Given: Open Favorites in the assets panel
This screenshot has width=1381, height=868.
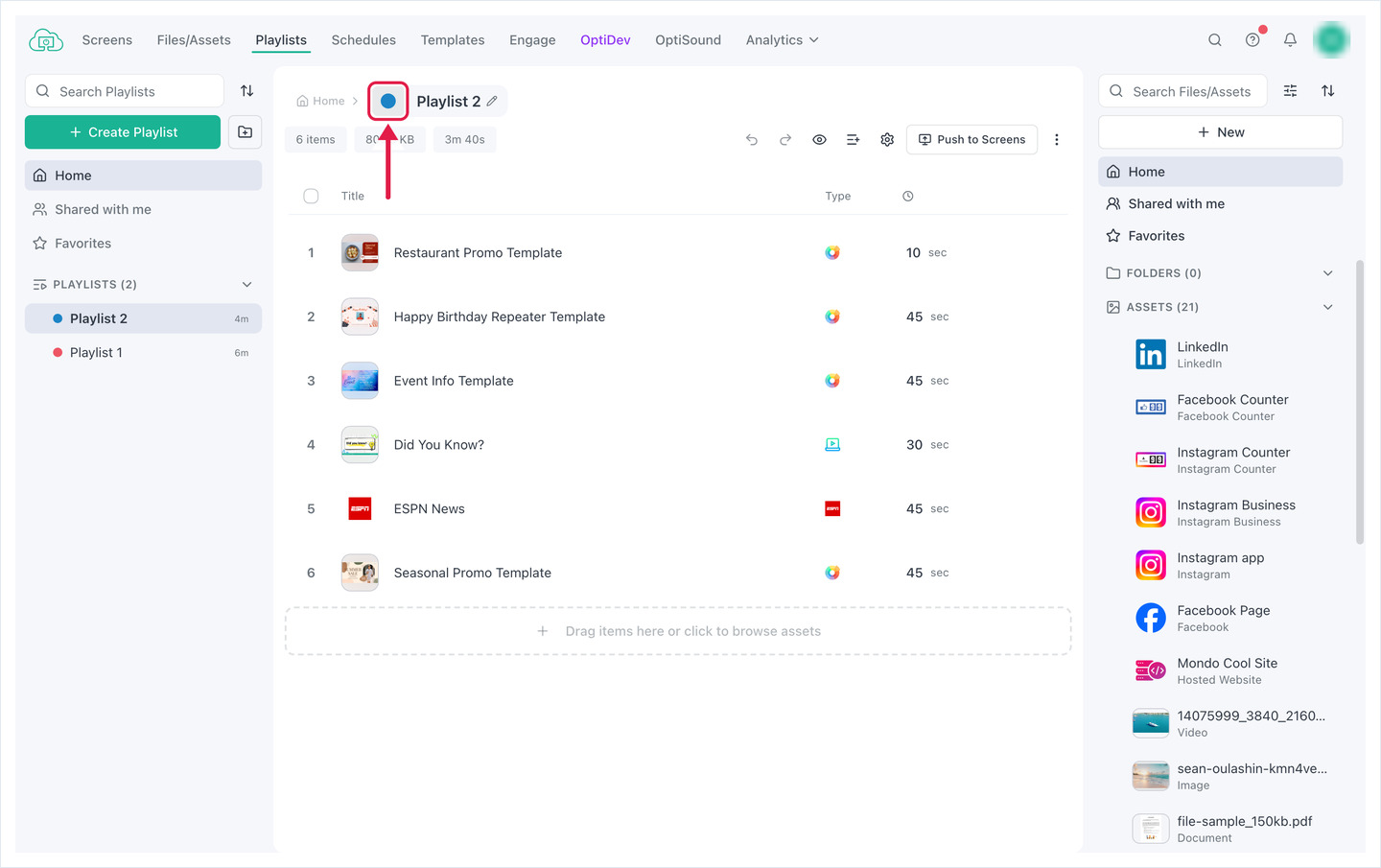Looking at the screenshot, I should pos(1220,236).
